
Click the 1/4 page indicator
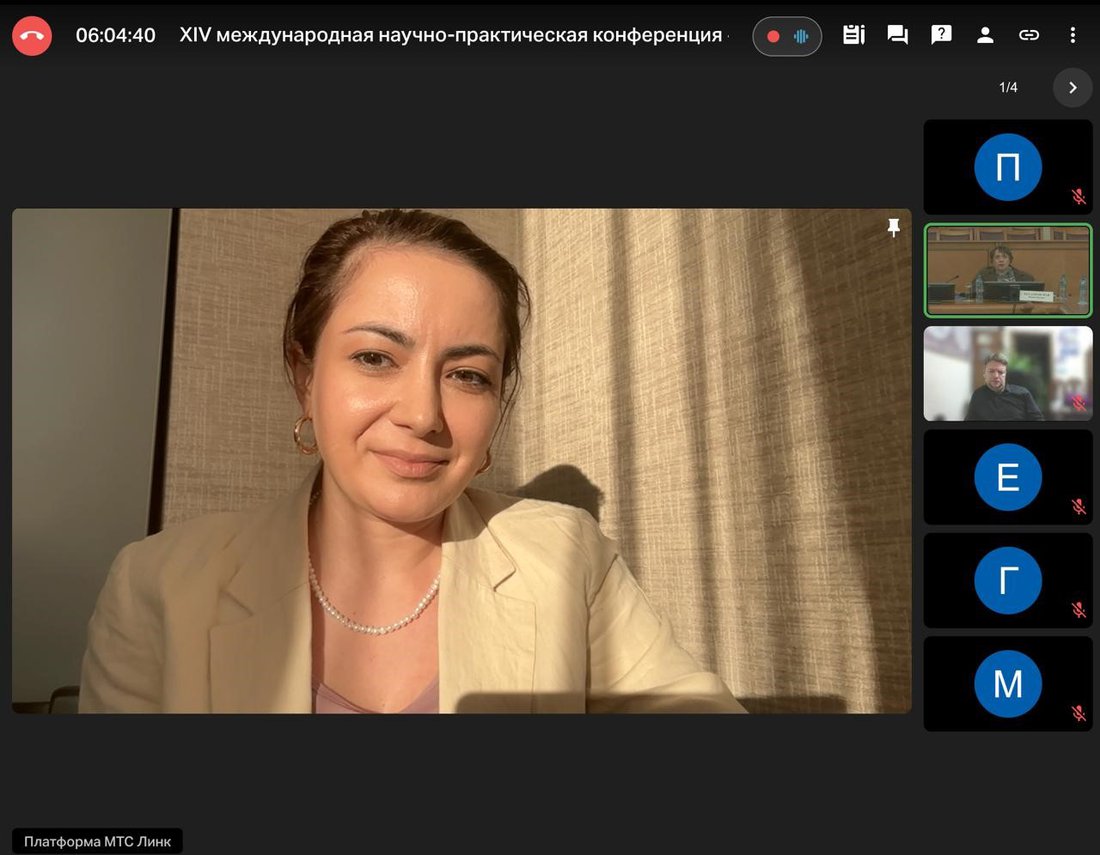coord(1008,88)
